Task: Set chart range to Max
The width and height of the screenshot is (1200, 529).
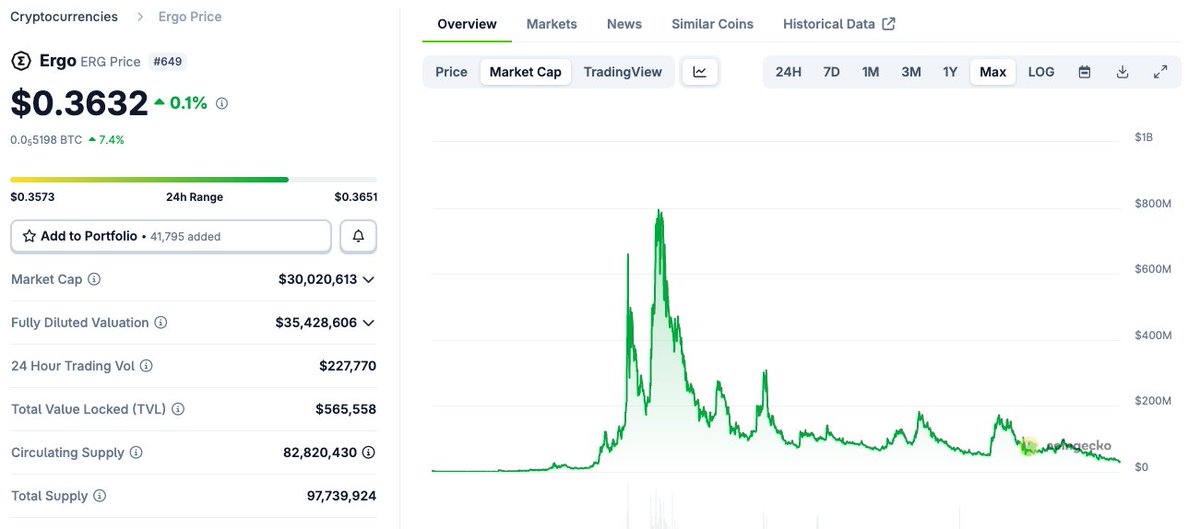Action: (x=993, y=72)
